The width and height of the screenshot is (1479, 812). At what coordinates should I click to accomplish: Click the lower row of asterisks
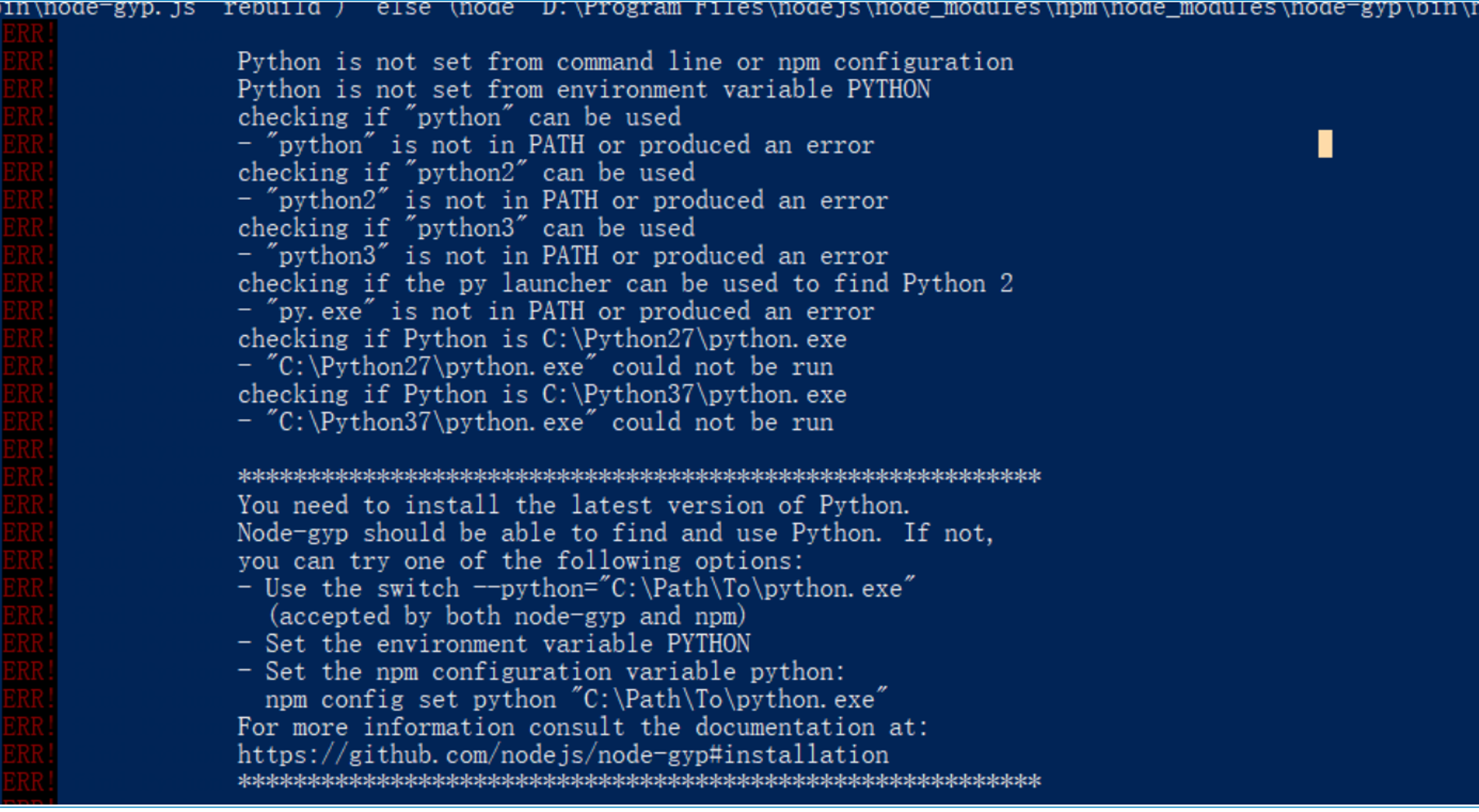tap(639, 781)
